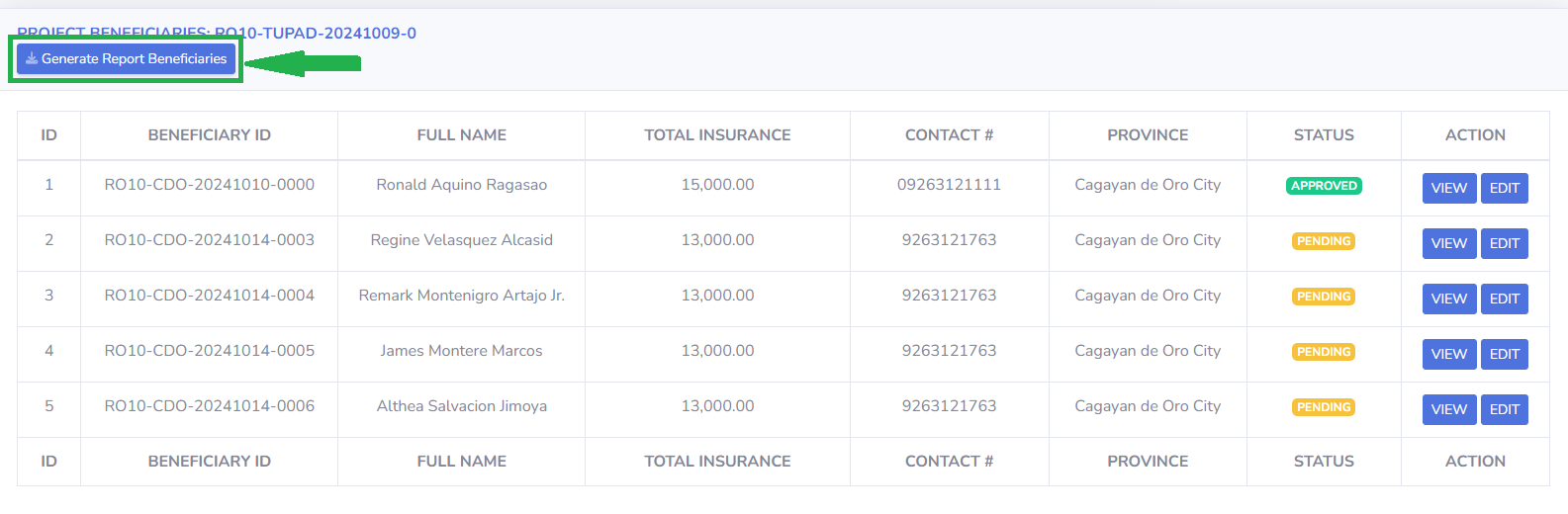Screen dimensions: 1568x514
Task: Edit Regine Velasquez Alcasid's record
Action: click(x=1504, y=244)
